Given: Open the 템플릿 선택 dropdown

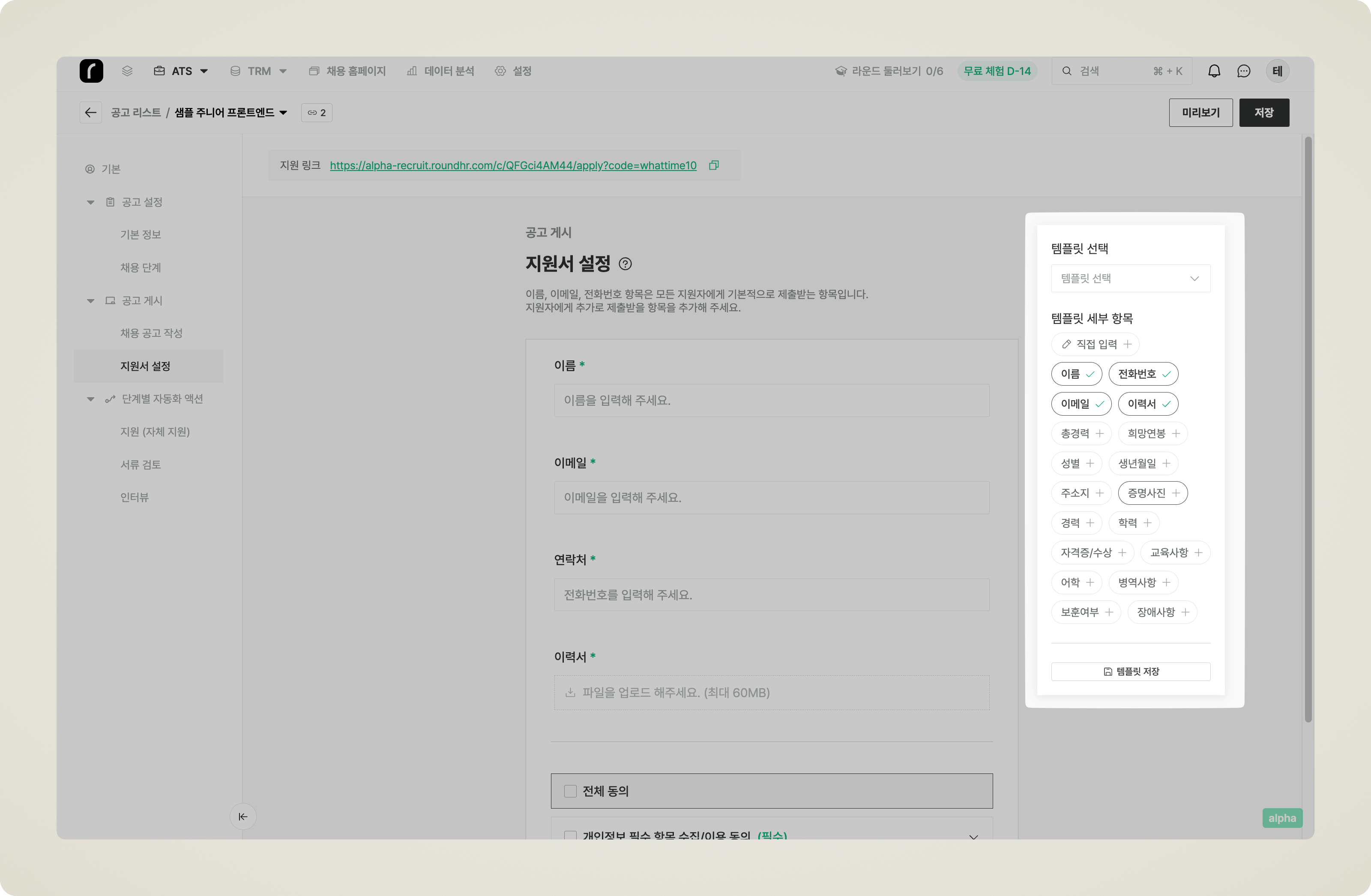Looking at the screenshot, I should [x=1130, y=278].
